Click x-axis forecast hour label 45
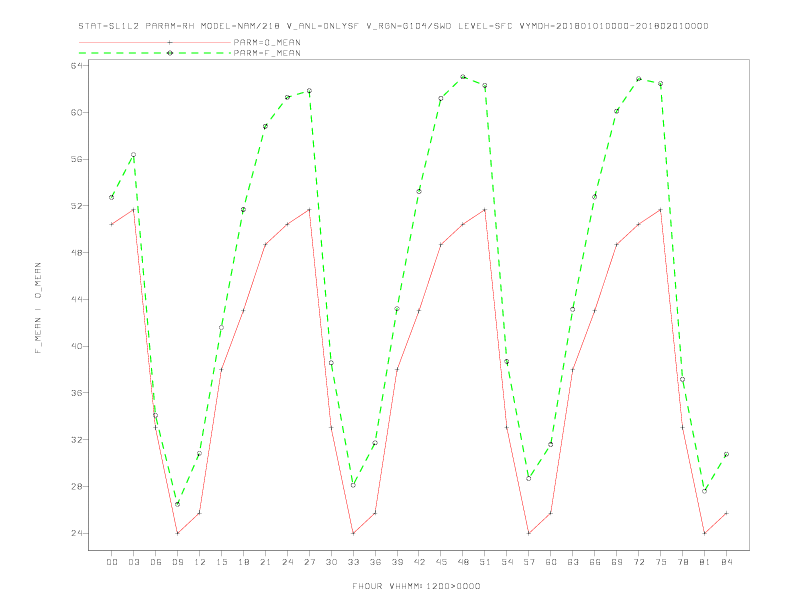792x612 pixels. [x=441, y=562]
